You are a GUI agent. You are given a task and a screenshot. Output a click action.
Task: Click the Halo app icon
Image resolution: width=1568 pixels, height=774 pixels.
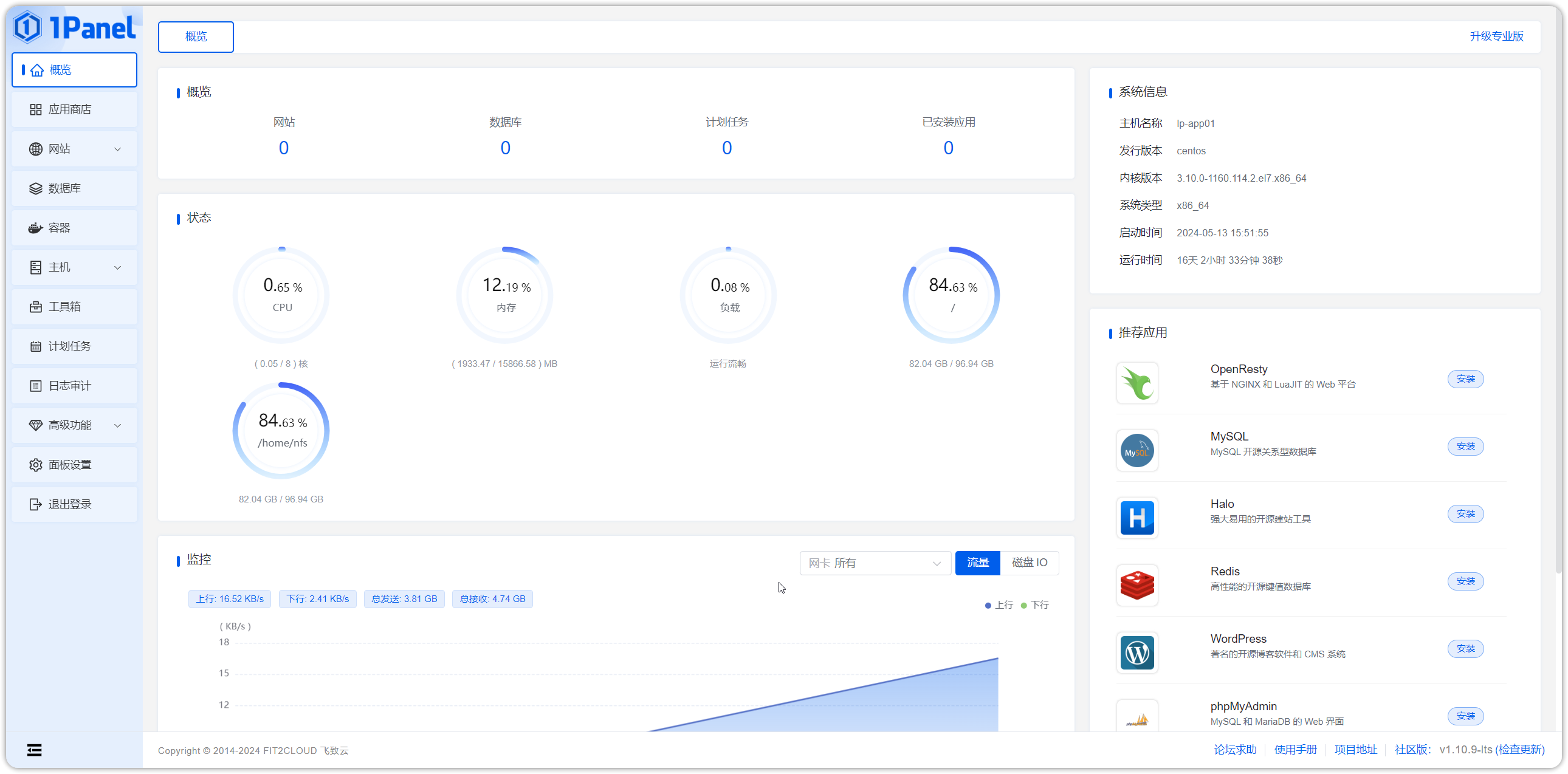coord(1137,518)
